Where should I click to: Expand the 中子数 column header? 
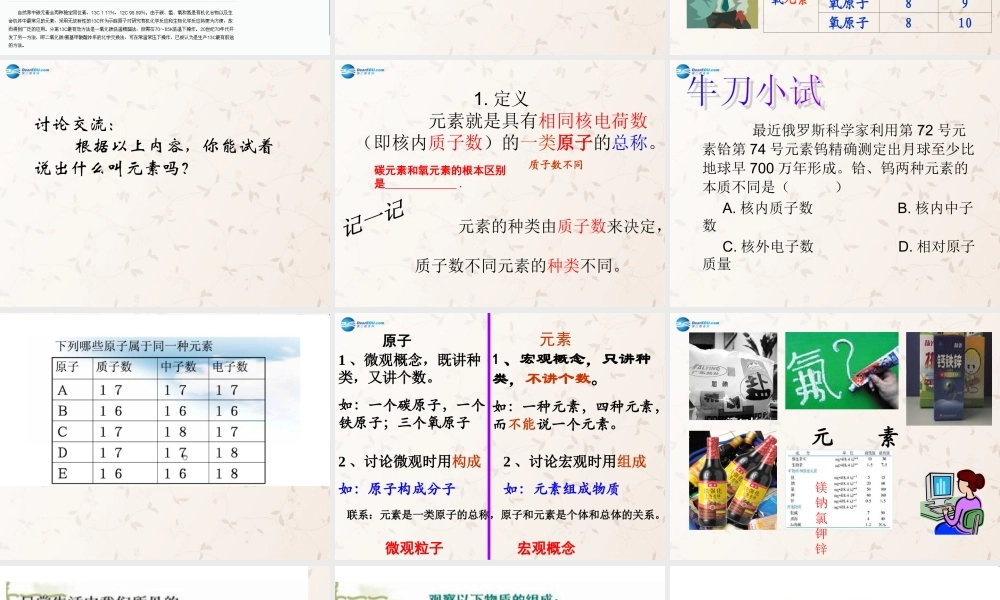(176, 367)
